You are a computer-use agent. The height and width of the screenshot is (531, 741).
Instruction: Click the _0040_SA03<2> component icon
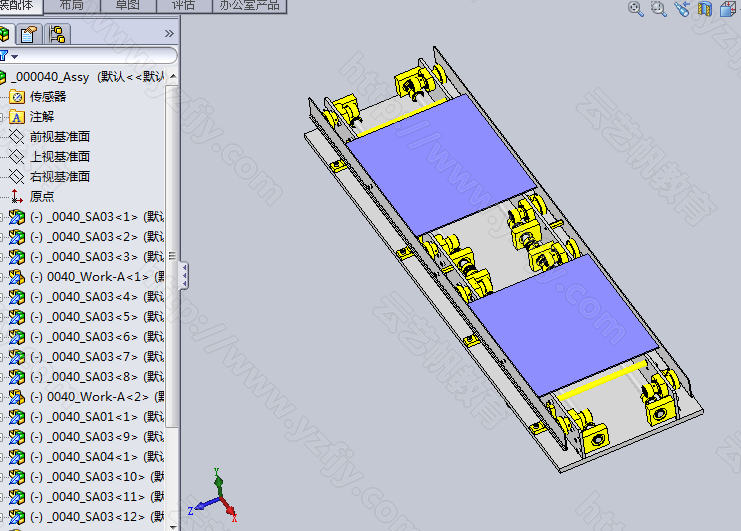coord(17,237)
